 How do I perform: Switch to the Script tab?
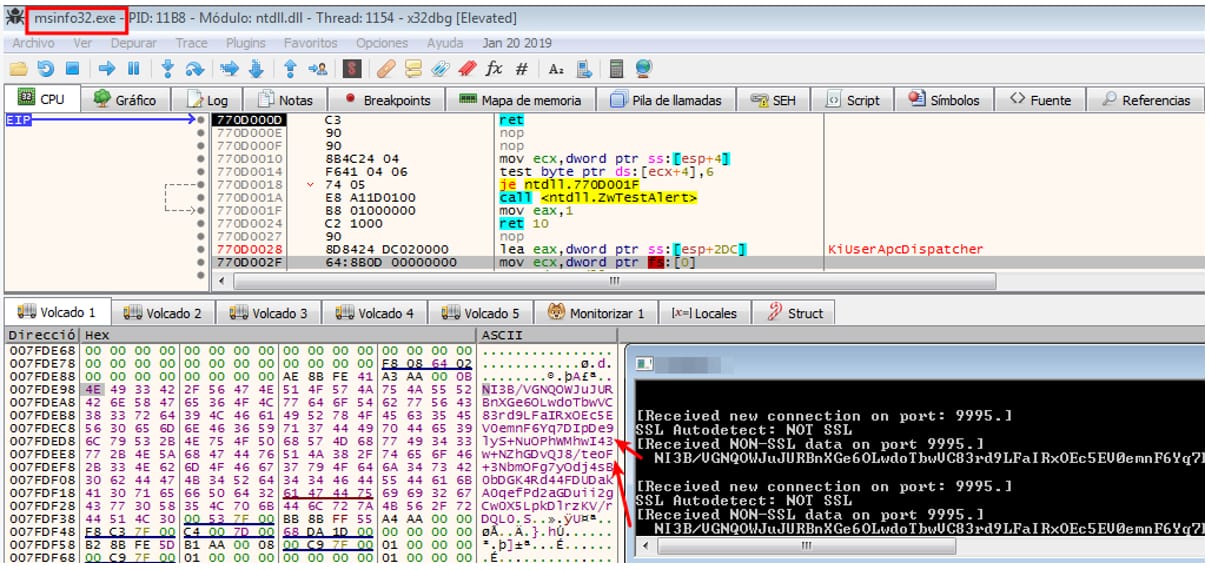coord(853,100)
